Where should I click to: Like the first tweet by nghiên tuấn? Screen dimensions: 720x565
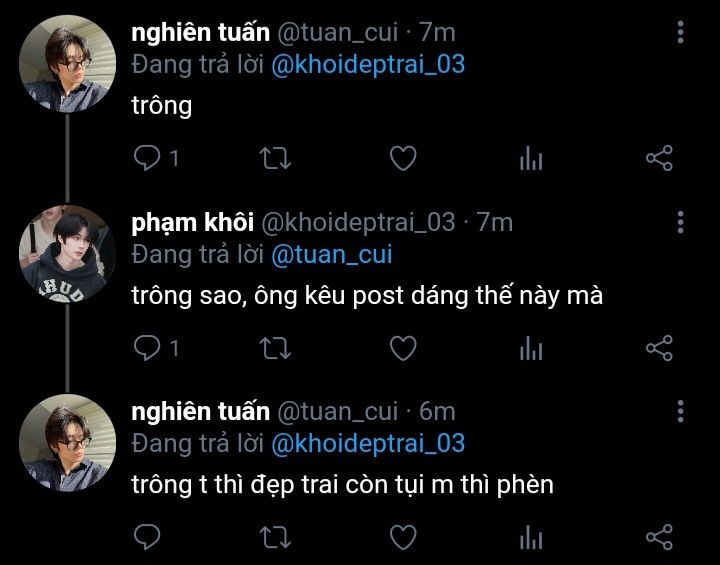[x=403, y=158]
